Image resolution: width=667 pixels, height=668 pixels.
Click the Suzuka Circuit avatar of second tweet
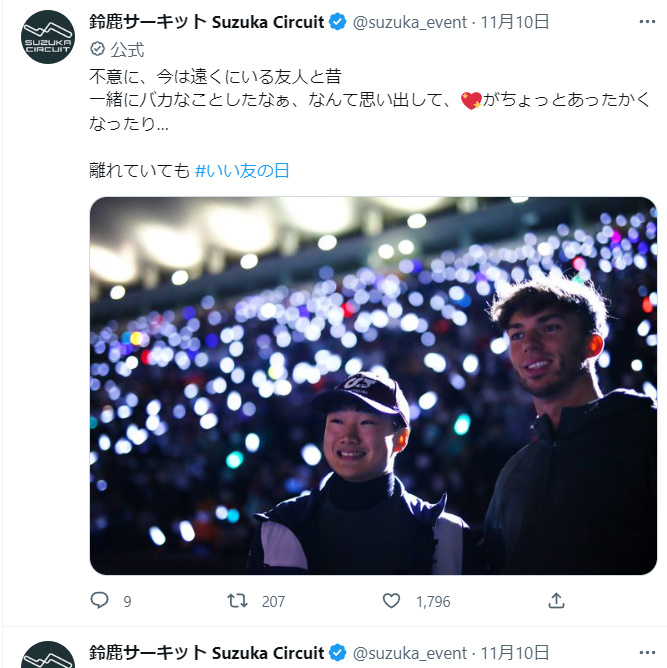point(48,655)
